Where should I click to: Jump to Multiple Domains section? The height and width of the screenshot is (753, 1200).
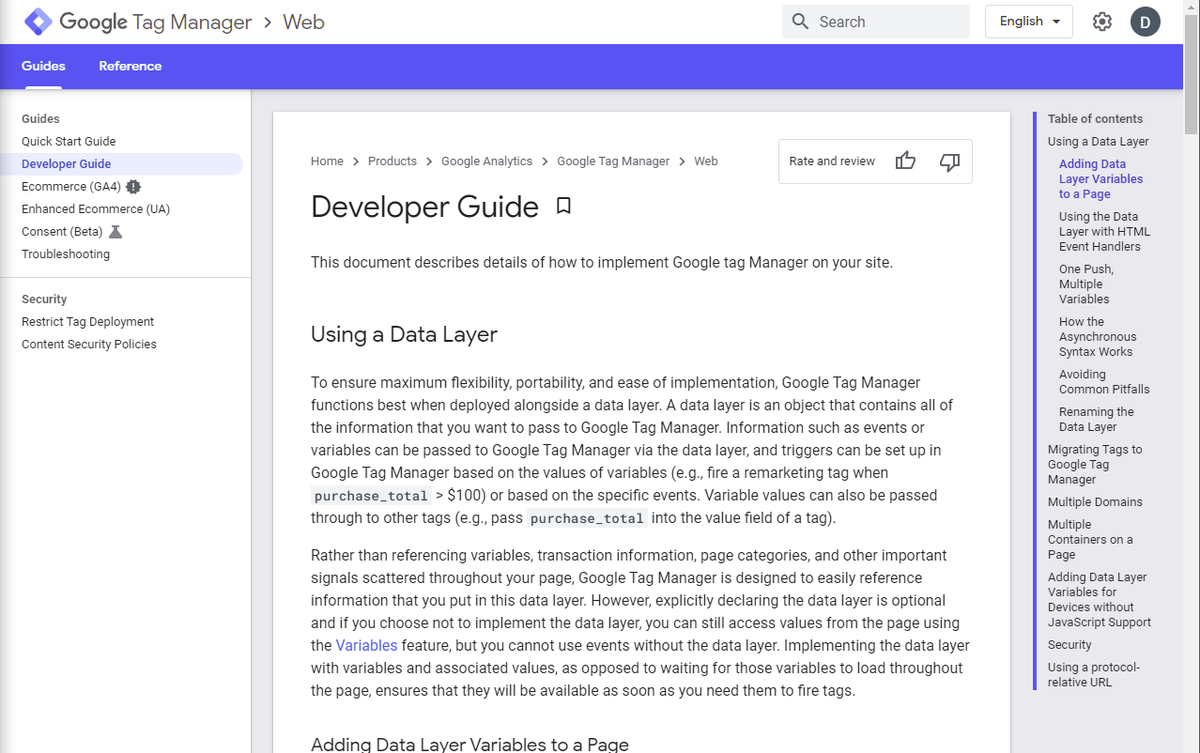click(1095, 502)
